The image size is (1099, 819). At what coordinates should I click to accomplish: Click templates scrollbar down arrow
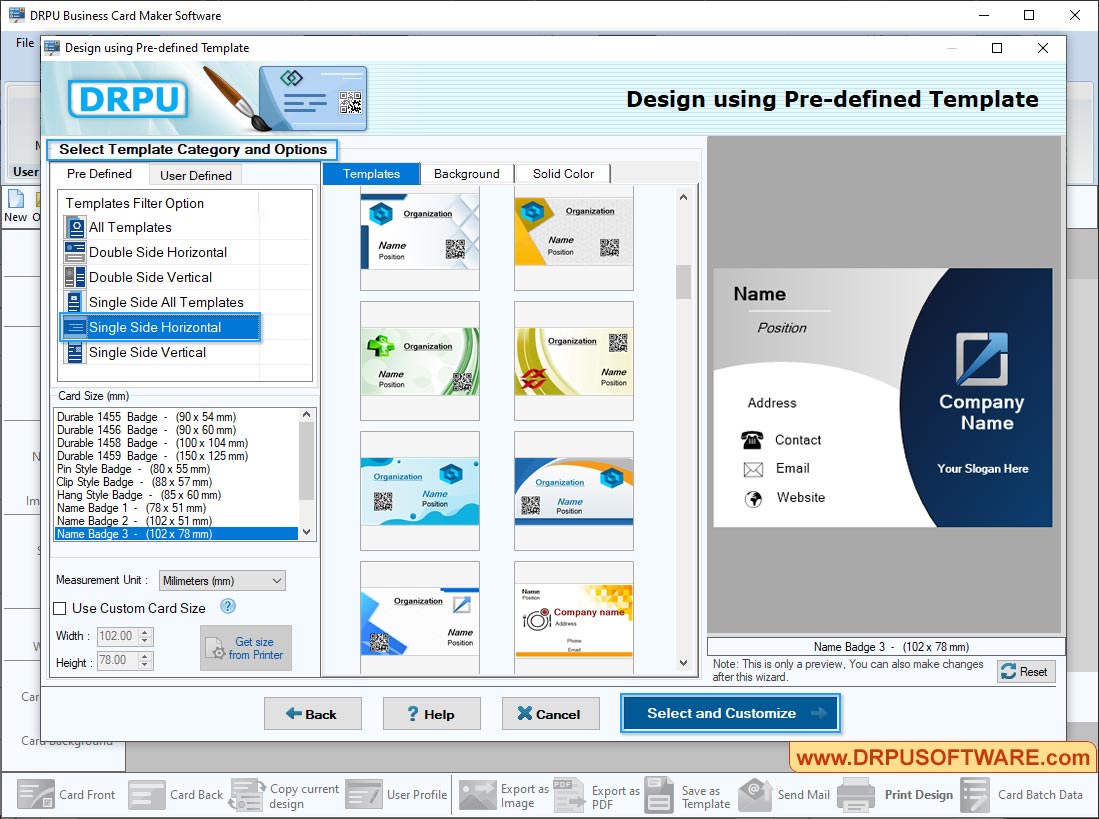pyautogui.click(x=683, y=663)
